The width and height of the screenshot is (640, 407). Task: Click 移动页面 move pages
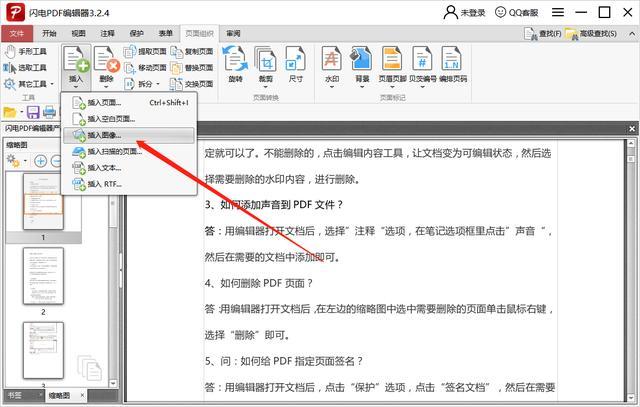[x=145, y=67]
